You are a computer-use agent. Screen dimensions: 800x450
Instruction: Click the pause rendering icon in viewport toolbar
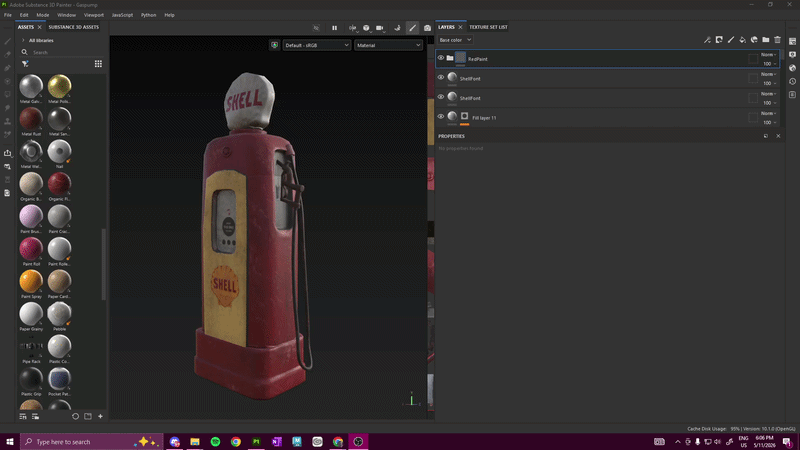tap(335, 28)
